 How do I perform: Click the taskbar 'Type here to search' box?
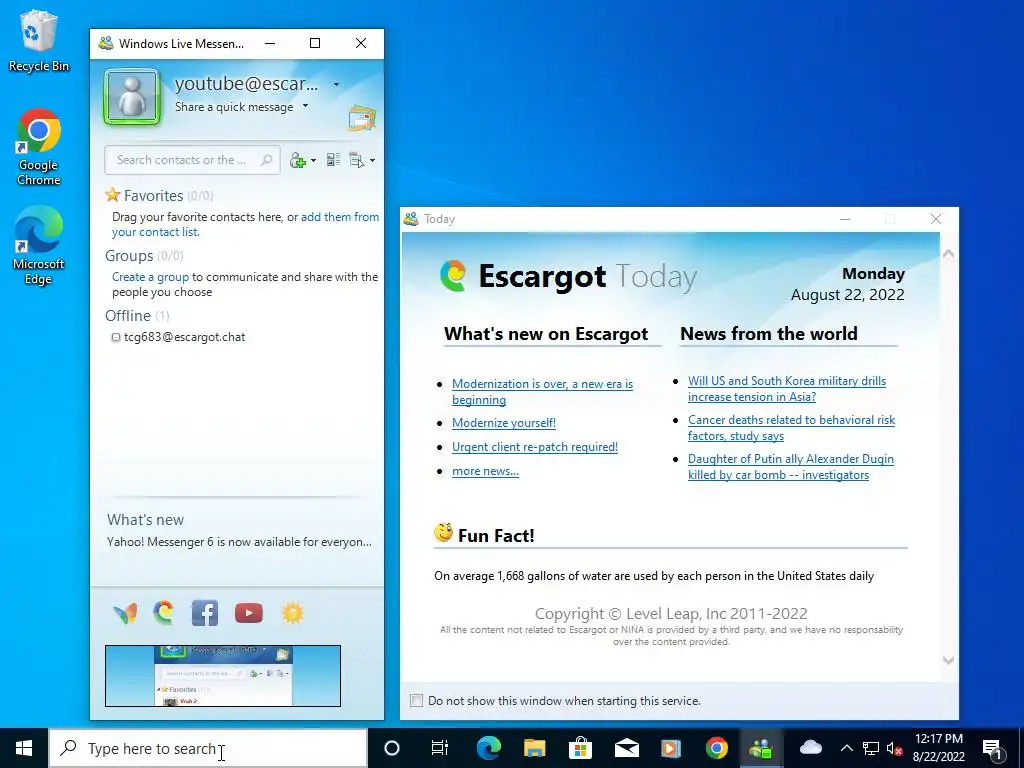click(208, 748)
